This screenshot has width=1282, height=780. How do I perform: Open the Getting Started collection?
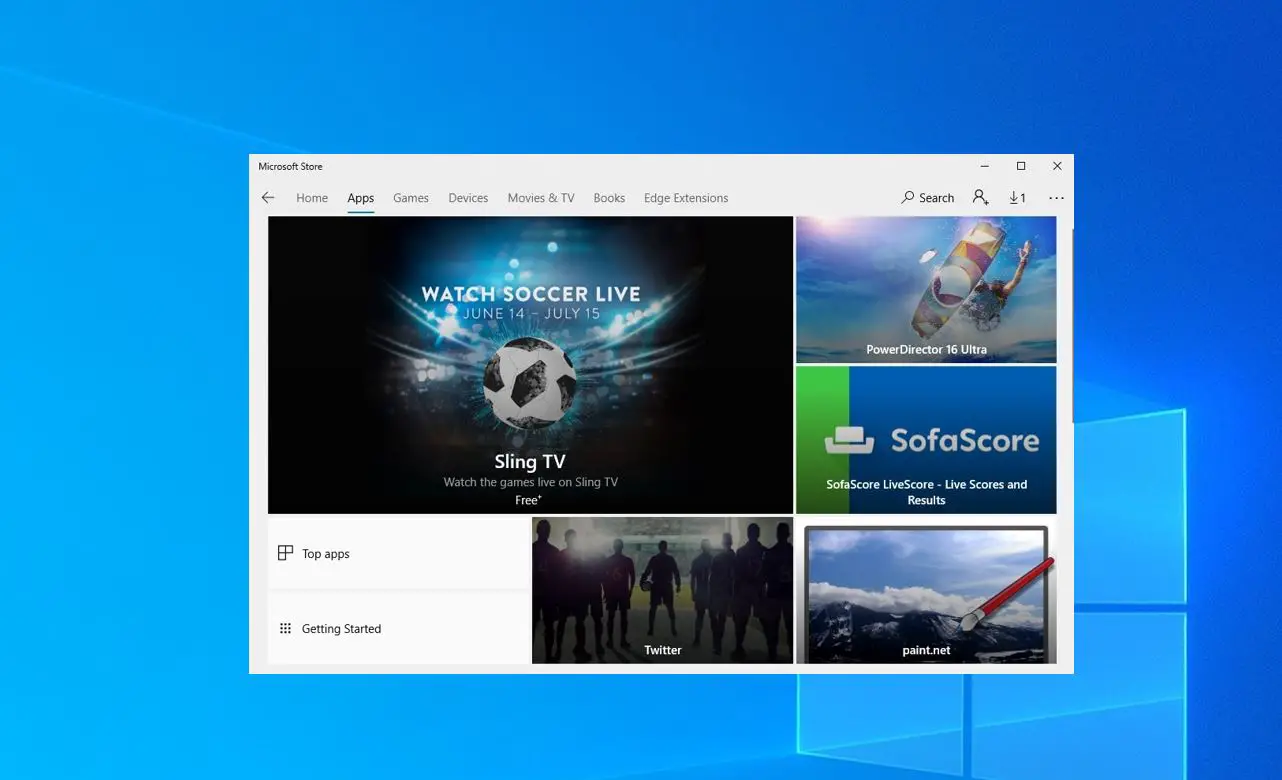click(398, 629)
